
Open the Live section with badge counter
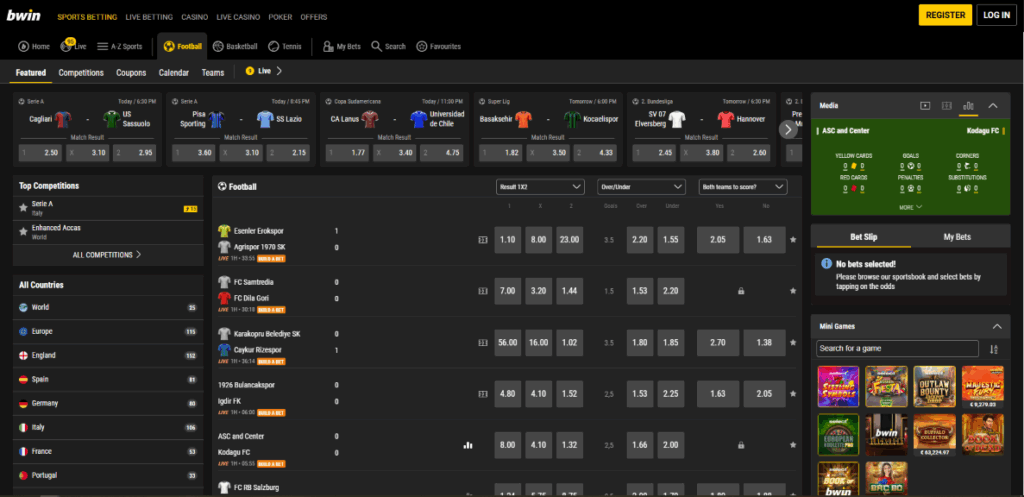[x=73, y=46]
